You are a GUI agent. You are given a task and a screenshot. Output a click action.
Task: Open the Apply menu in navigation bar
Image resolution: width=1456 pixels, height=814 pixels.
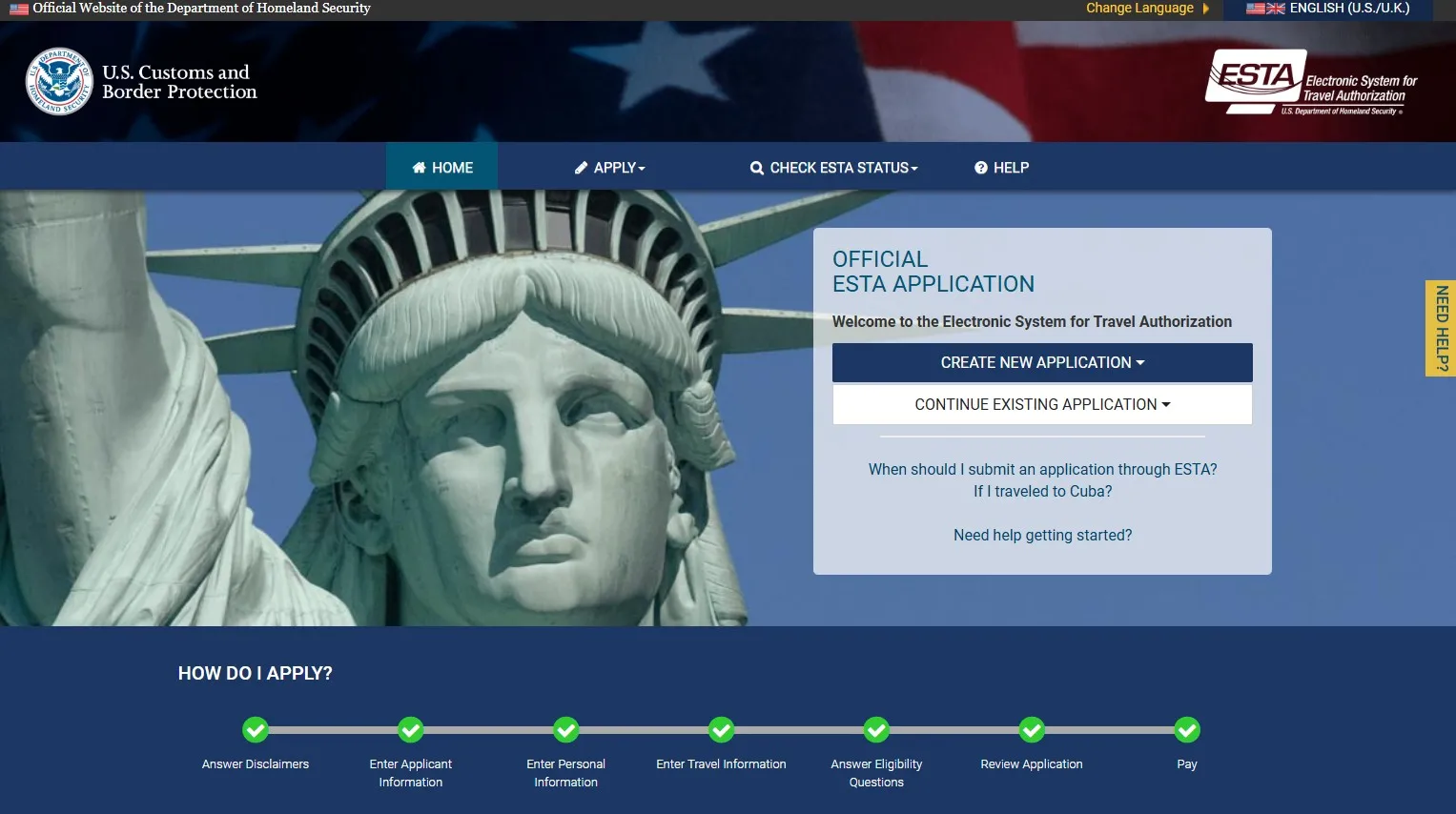610,168
